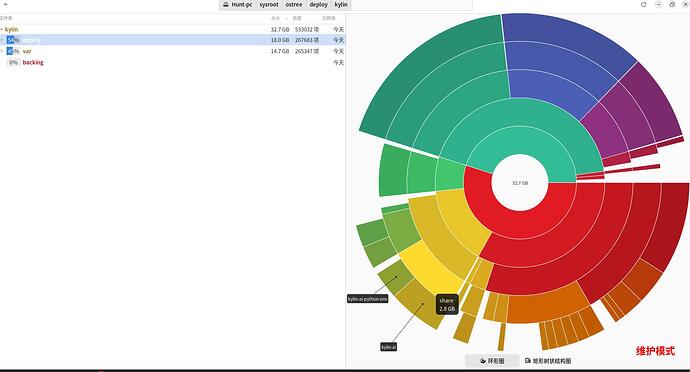Click the var row usage percentage bar
Screen dimensions: 690x372
point(13,51)
